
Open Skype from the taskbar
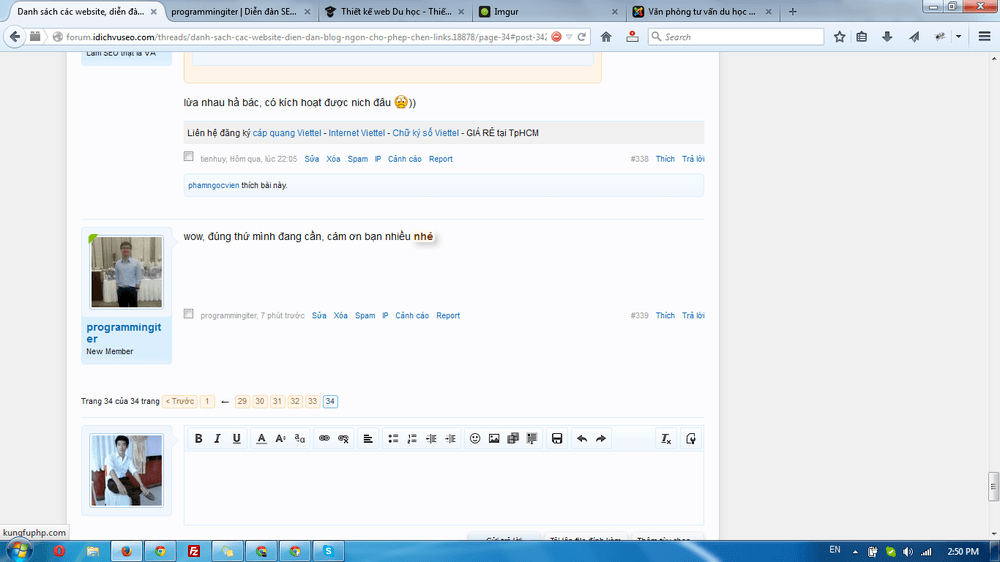328,551
